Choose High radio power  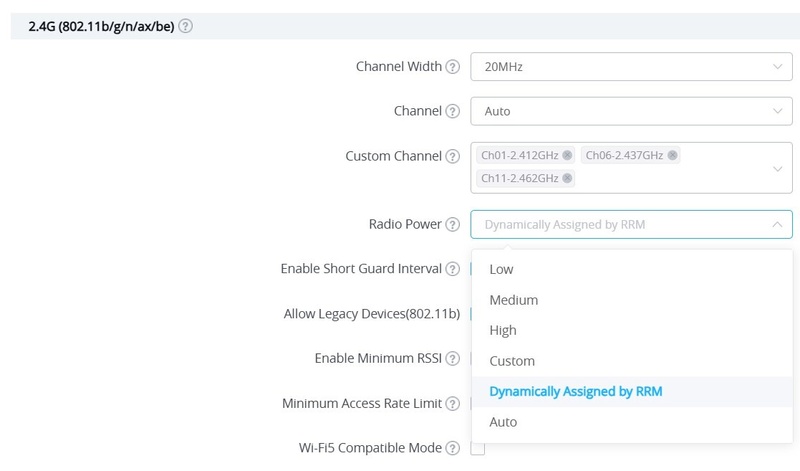pos(632,331)
